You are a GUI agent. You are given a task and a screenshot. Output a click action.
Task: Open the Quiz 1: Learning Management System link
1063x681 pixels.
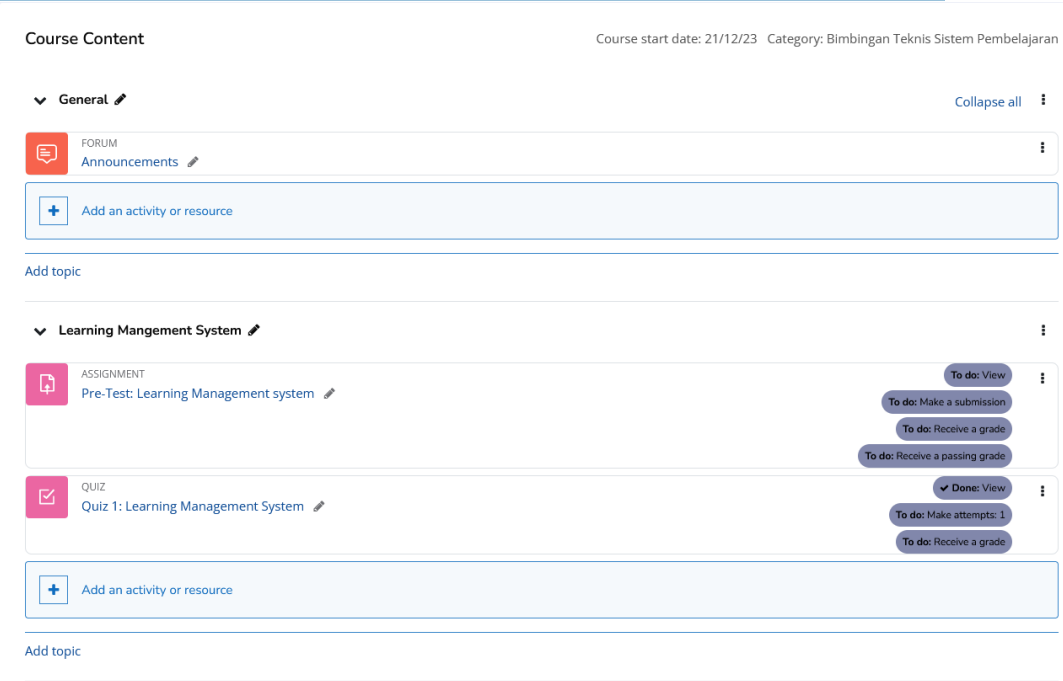[x=192, y=507]
